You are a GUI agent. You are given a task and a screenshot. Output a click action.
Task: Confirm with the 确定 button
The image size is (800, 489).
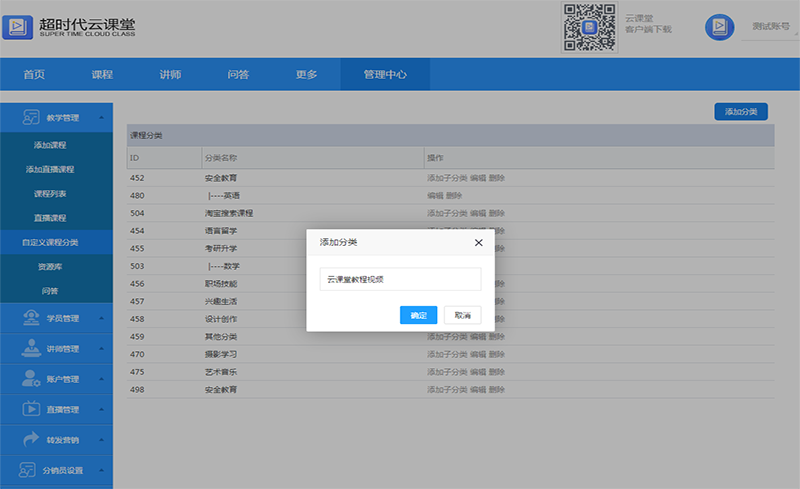point(418,315)
